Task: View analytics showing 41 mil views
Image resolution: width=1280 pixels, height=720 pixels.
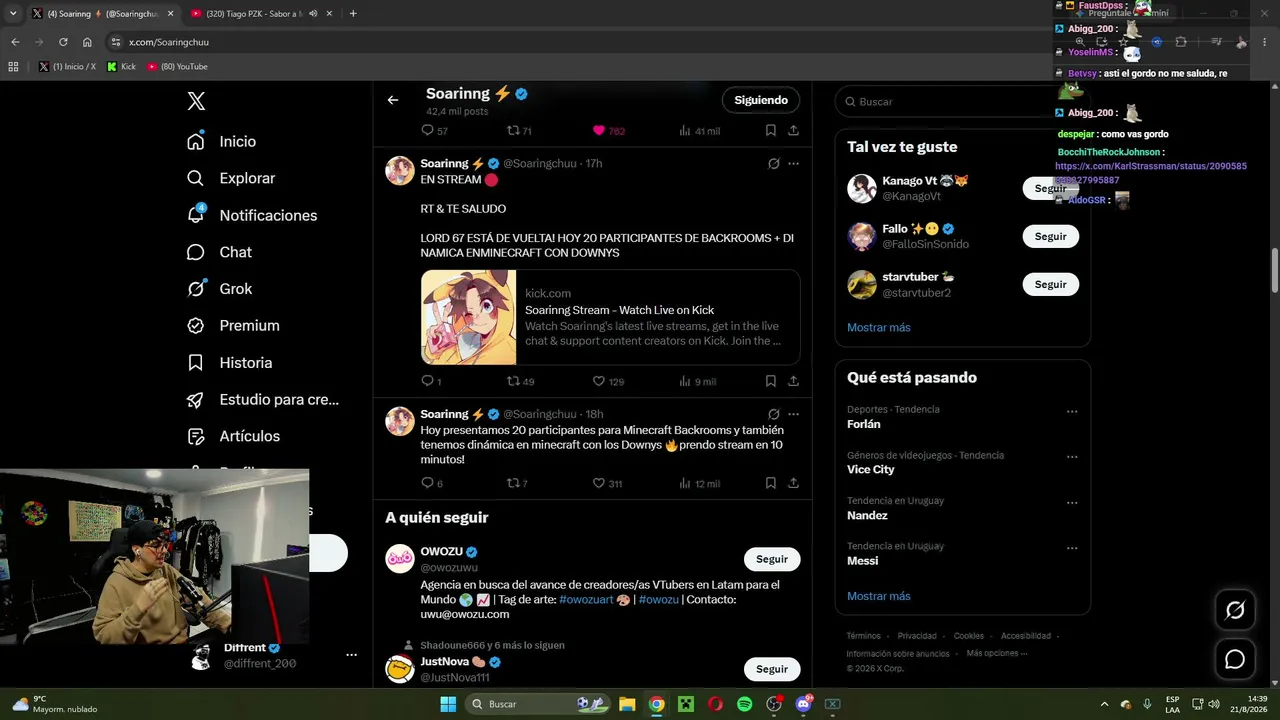Action: point(699,131)
